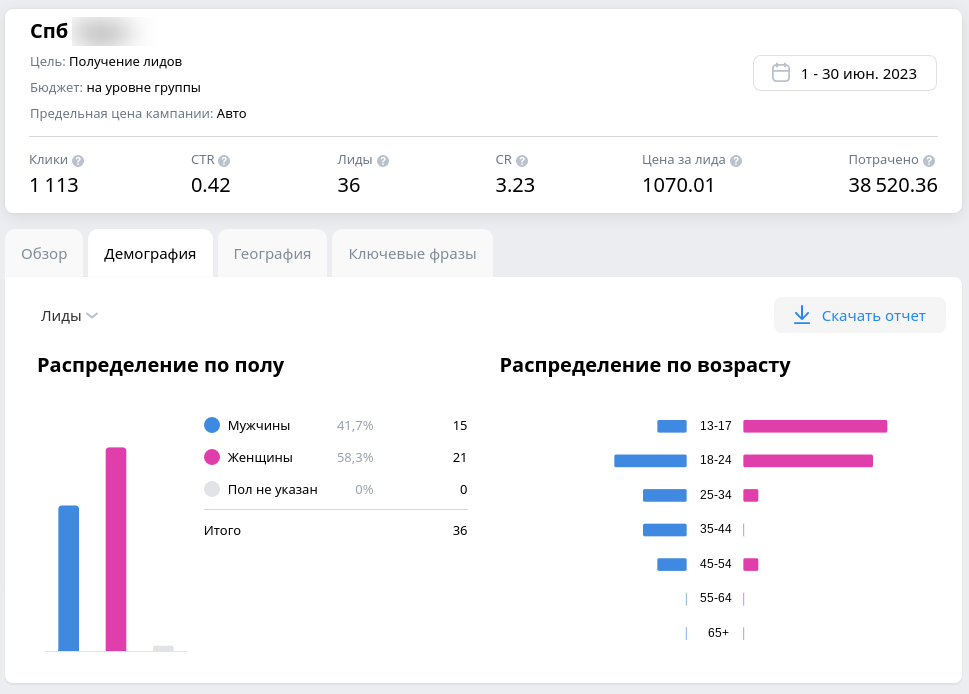Click help icon next to CR
This screenshot has width=969, height=694.
pyautogui.click(x=522, y=161)
